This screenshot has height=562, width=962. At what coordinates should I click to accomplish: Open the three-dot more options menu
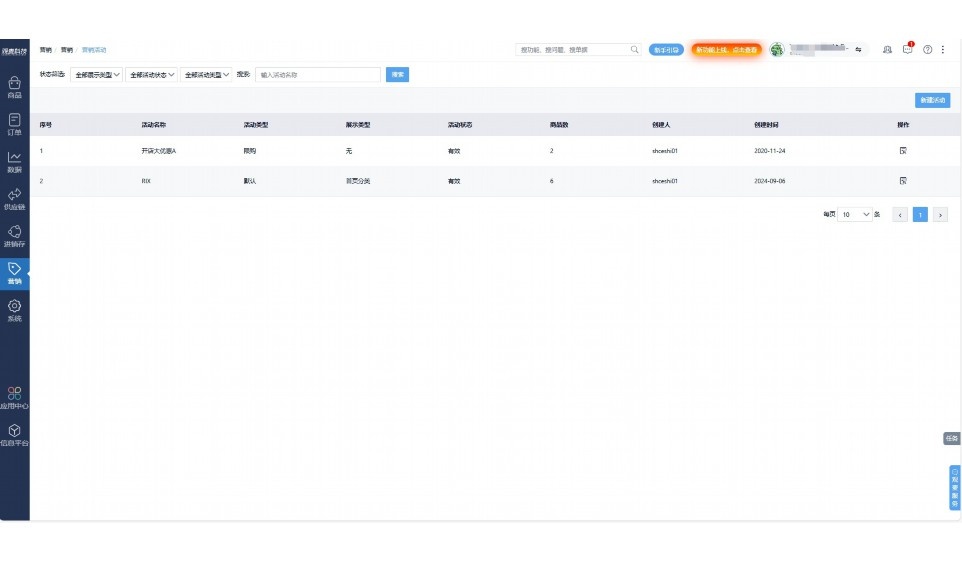(942, 49)
